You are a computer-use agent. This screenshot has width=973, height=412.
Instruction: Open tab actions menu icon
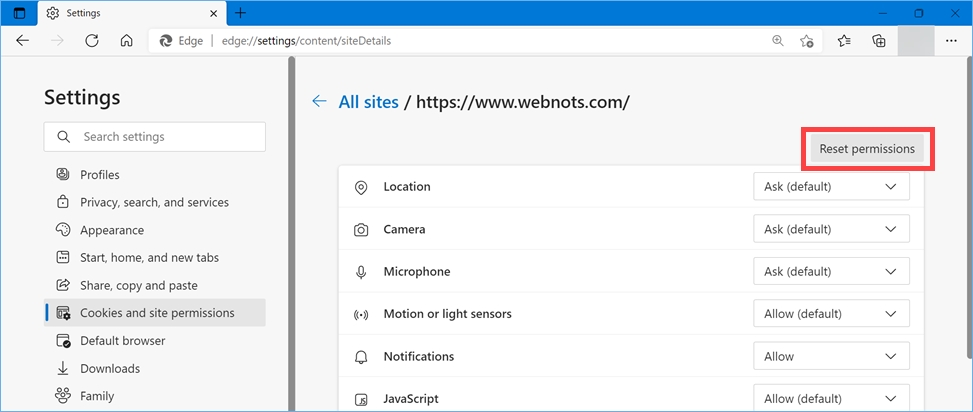click(x=19, y=14)
